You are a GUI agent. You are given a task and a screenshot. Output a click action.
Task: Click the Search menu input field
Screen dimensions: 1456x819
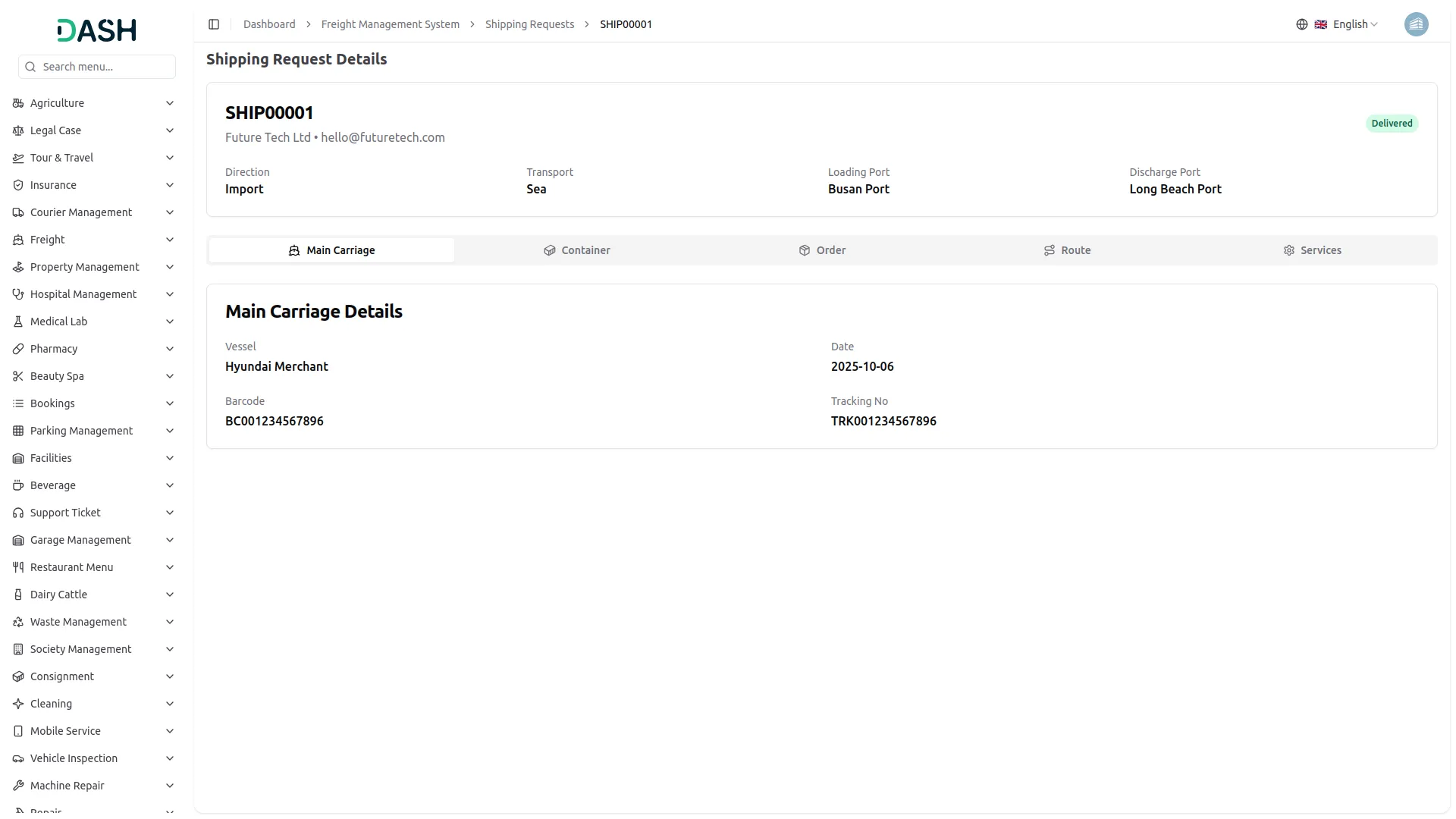coord(97,67)
